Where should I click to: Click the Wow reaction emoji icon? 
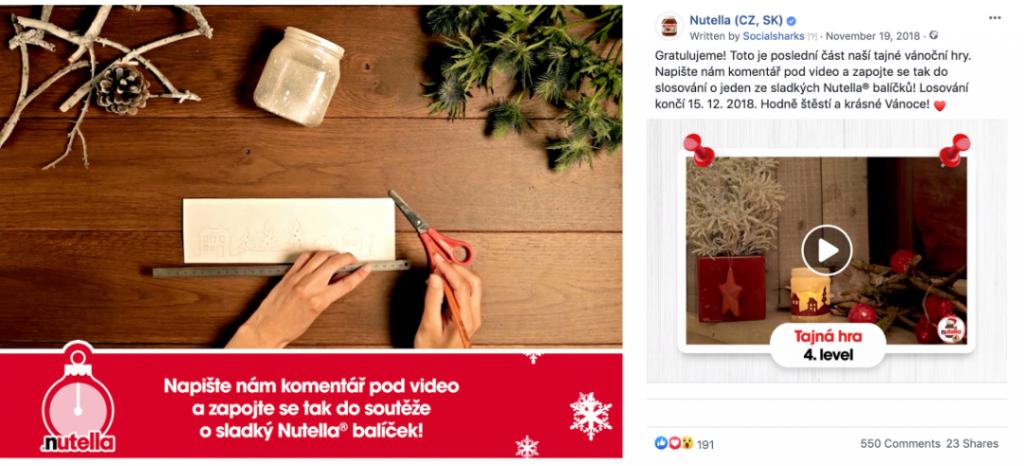[x=686, y=443]
